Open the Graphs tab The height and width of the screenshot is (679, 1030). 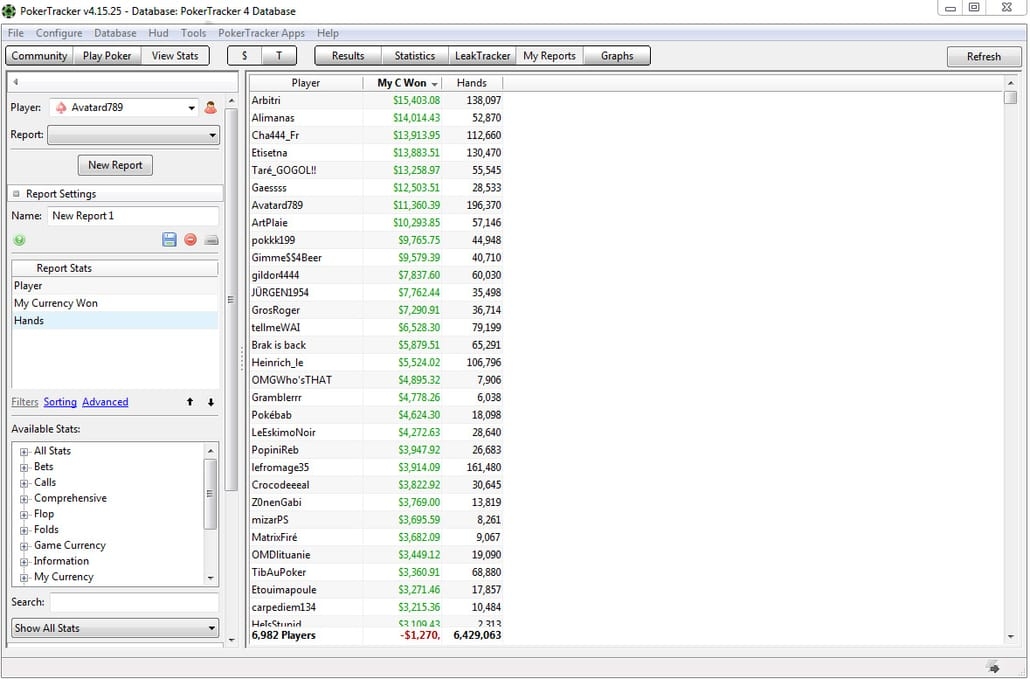[x=617, y=56]
